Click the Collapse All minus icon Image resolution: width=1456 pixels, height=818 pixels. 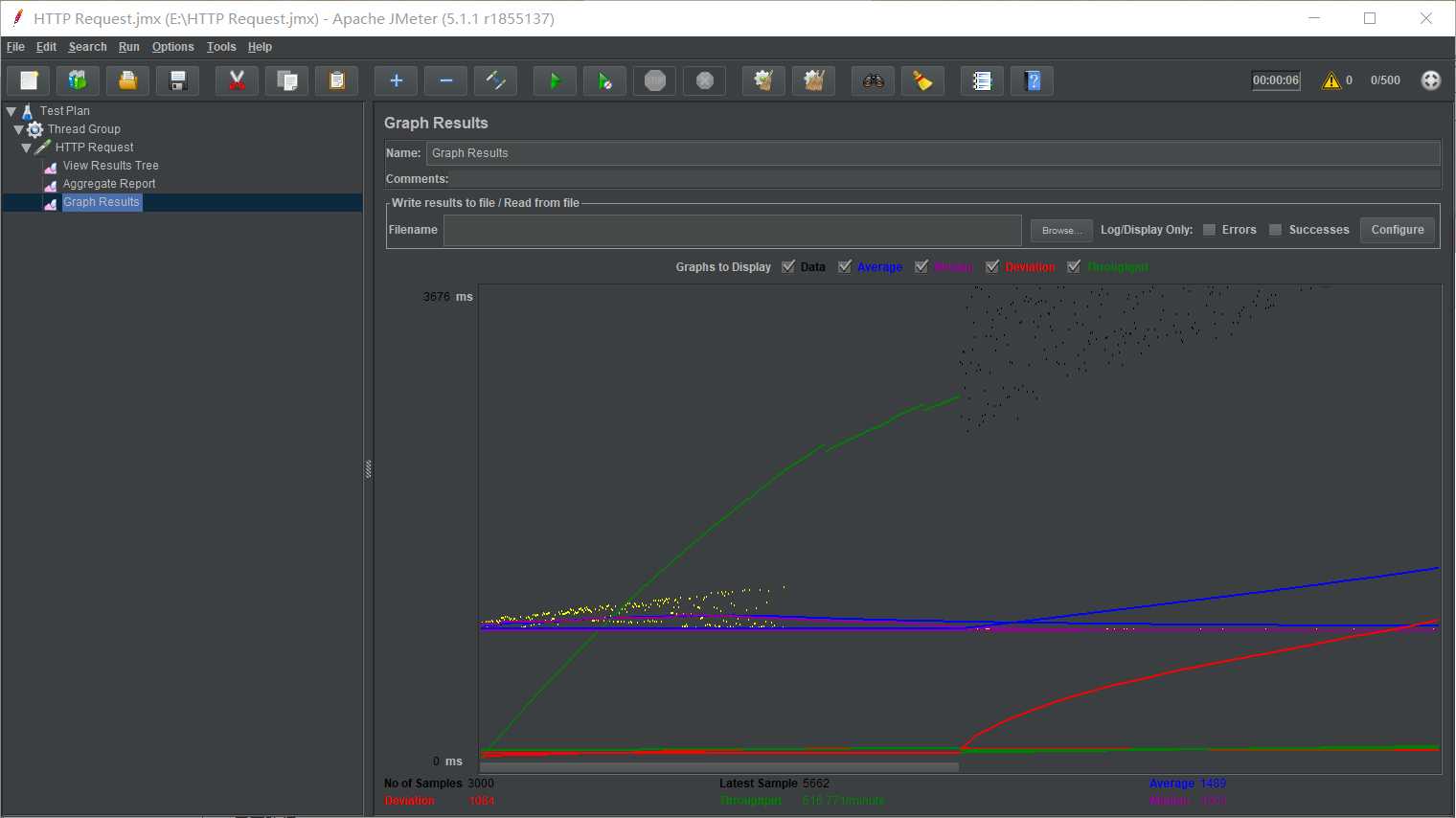click(x=446, y=80)
